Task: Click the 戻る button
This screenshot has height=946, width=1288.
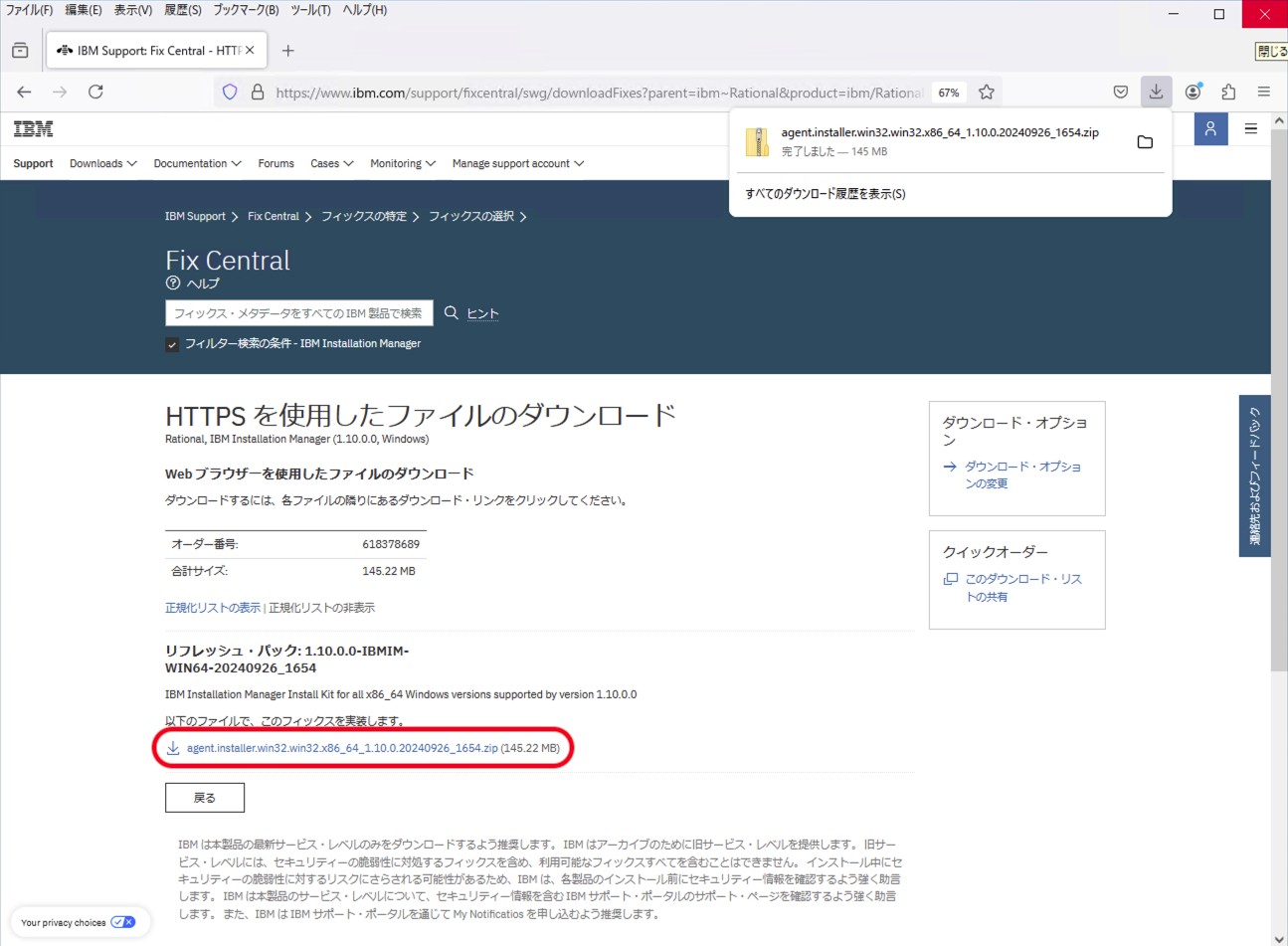Action: coord(204,797)
